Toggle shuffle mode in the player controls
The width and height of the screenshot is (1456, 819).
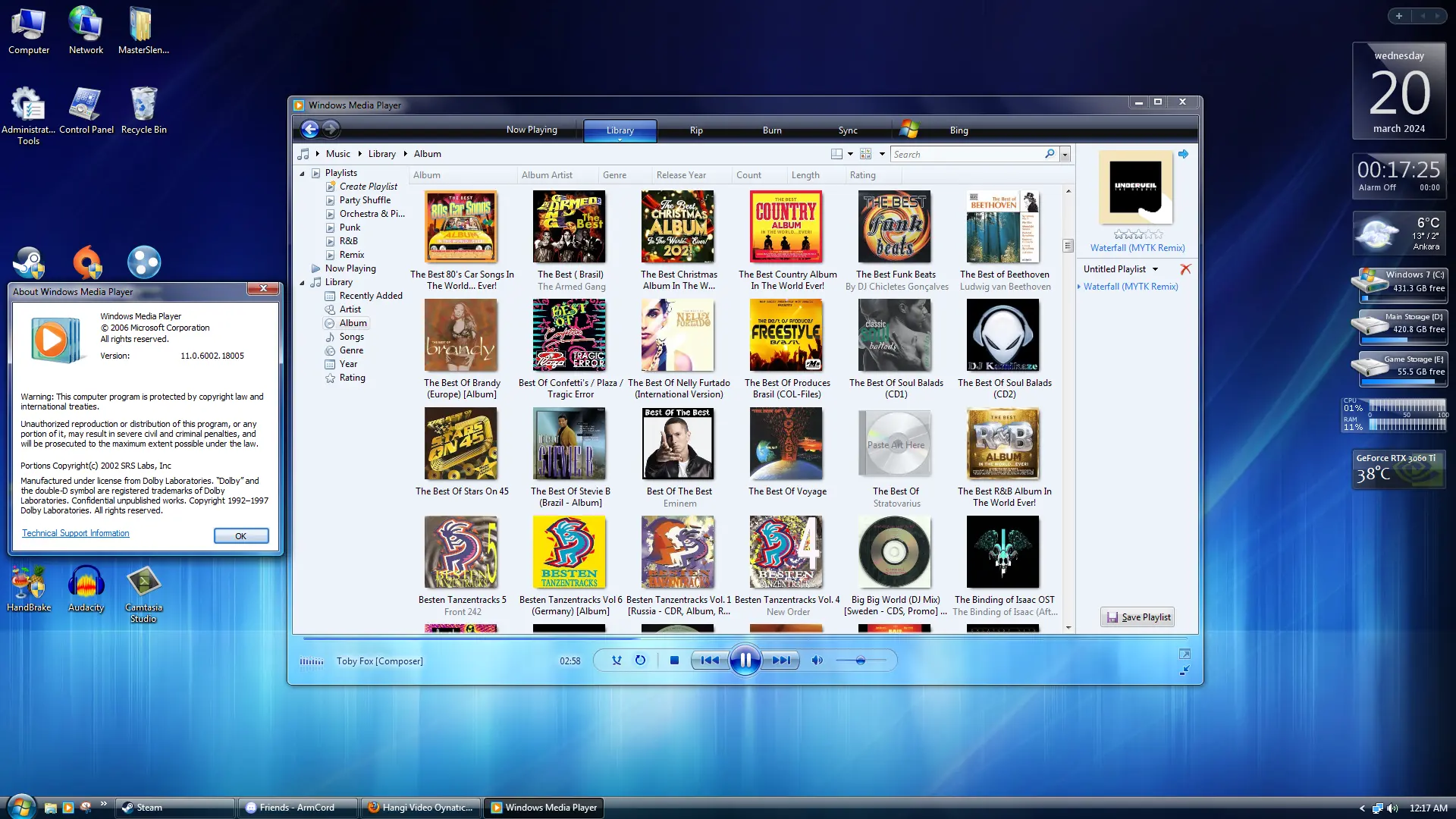tap(617, 661)
